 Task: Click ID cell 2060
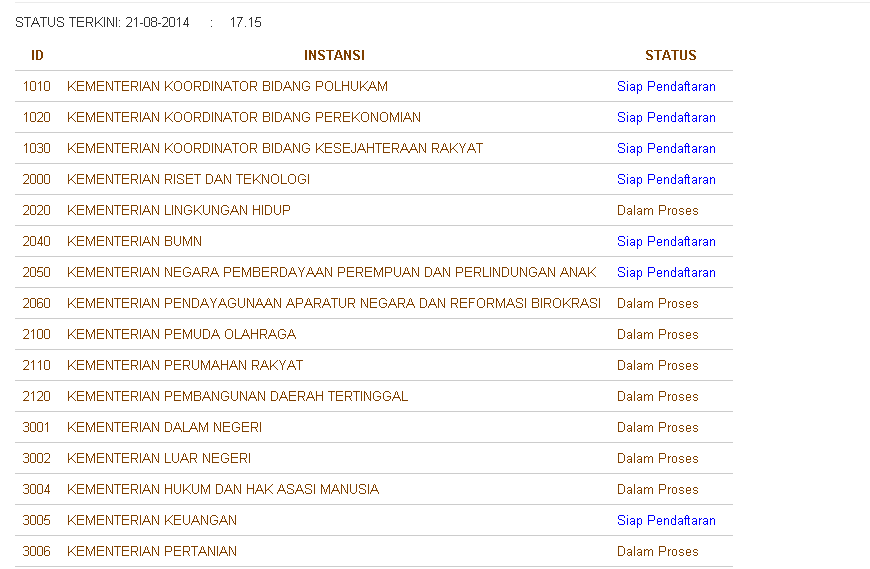[x=37, y=304]
